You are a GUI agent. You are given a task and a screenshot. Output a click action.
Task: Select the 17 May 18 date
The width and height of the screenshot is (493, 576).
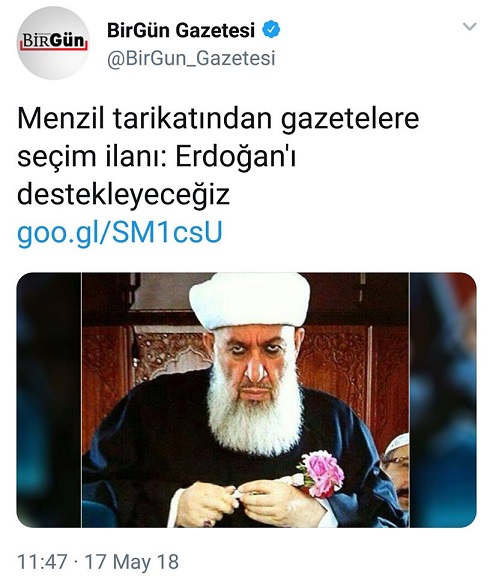tap(132, 562)
